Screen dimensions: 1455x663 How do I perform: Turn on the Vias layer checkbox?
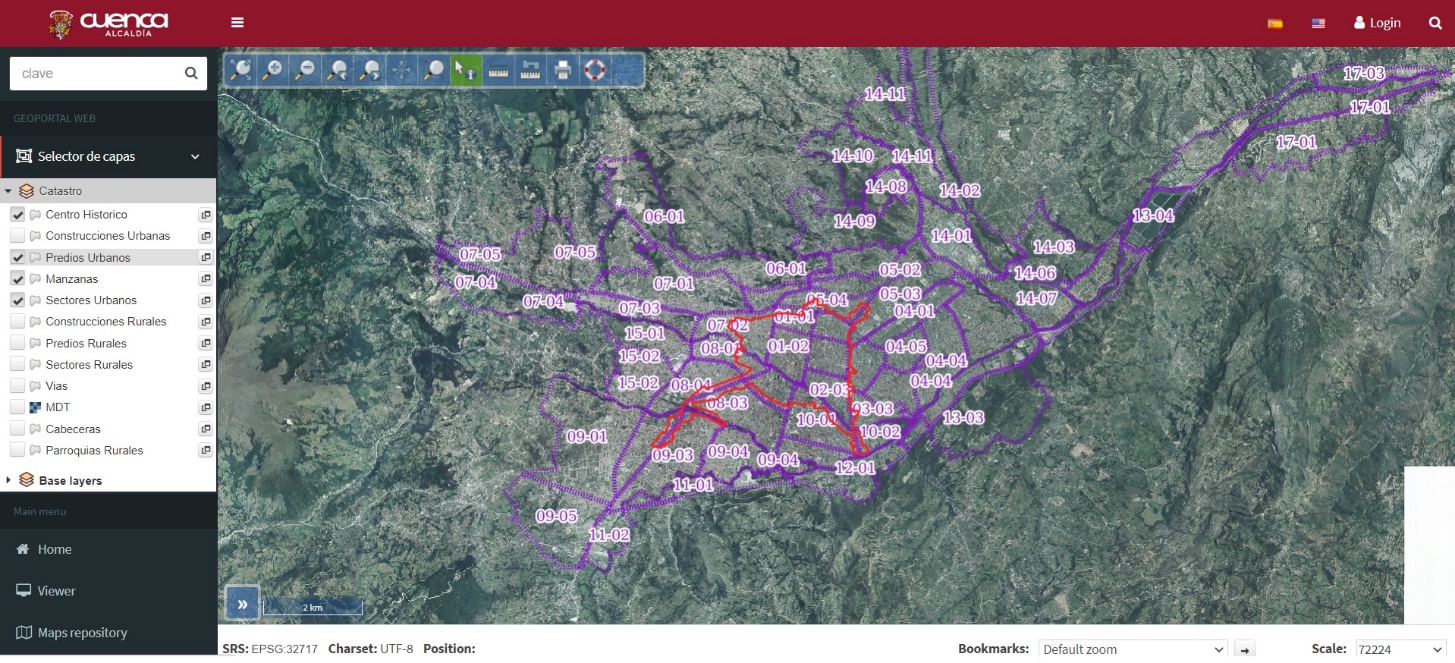click(x=18, y=386)
